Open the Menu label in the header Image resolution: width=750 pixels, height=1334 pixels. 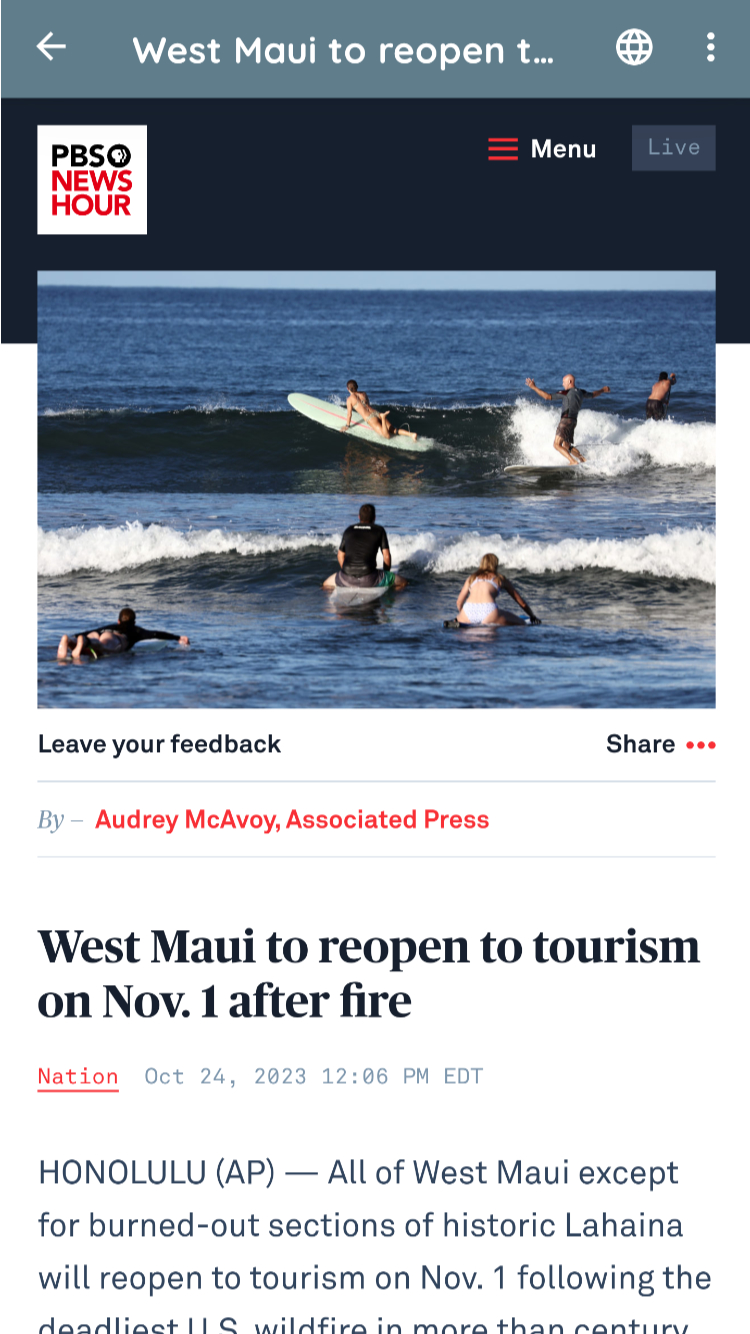click(563, 149)
